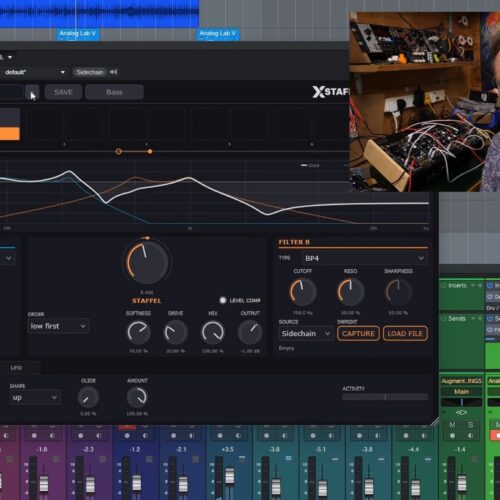
Task: Mute the green Augment channel
Action: point(452,425)
